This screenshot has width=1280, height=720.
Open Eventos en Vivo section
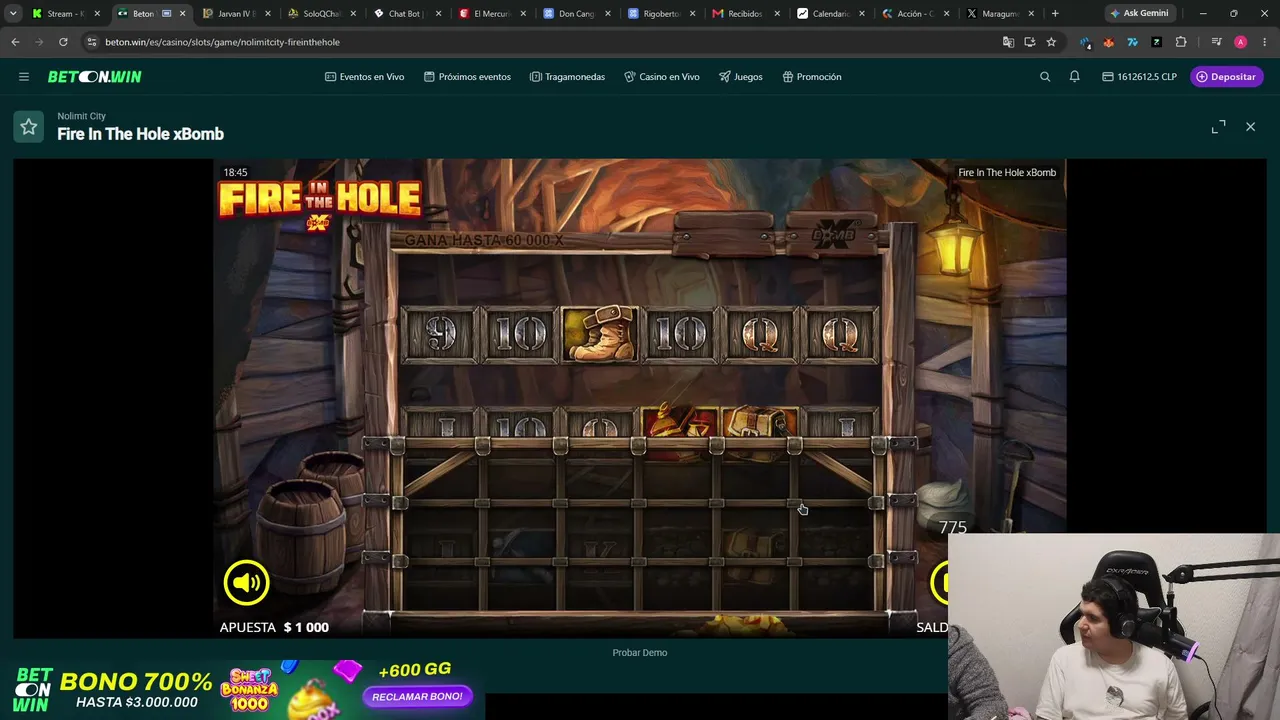tap(365, 77)
